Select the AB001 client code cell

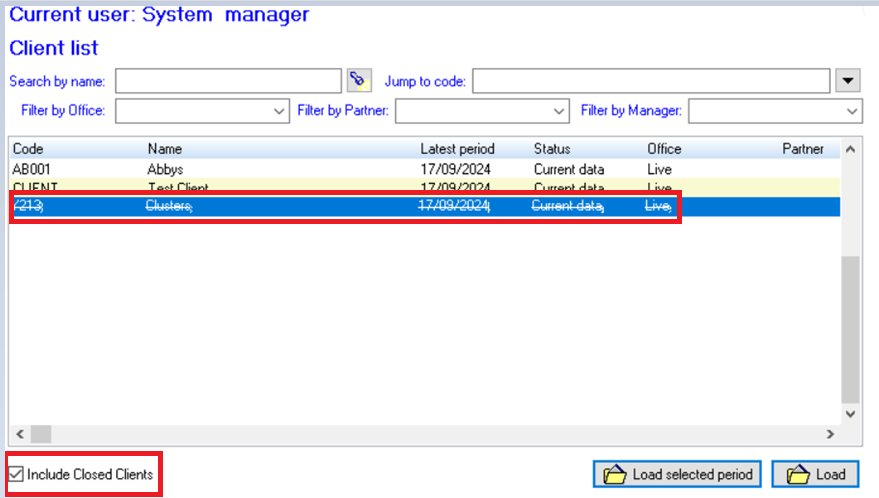click(x=31, y=169)
